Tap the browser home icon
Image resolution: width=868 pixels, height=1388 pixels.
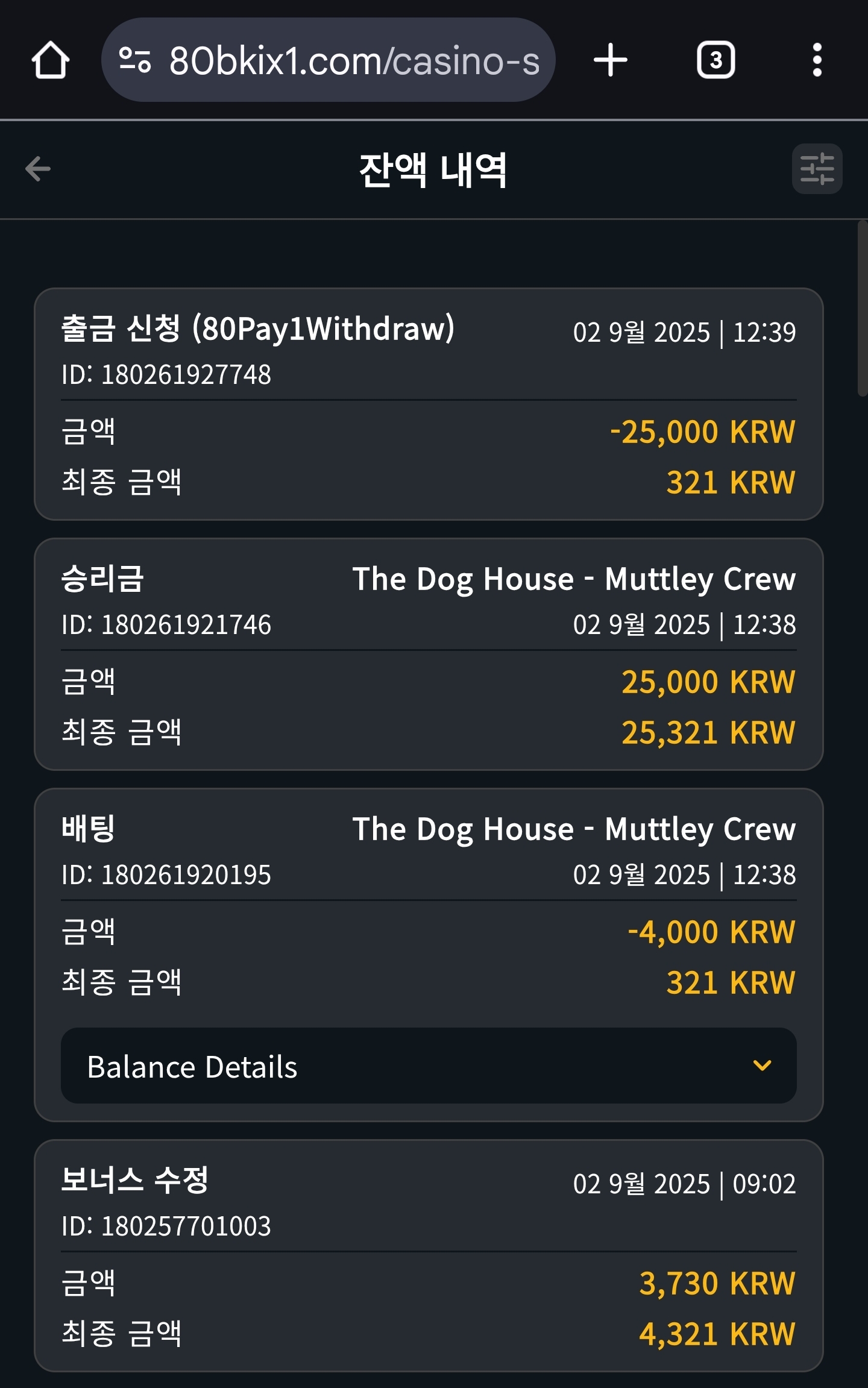51,60
